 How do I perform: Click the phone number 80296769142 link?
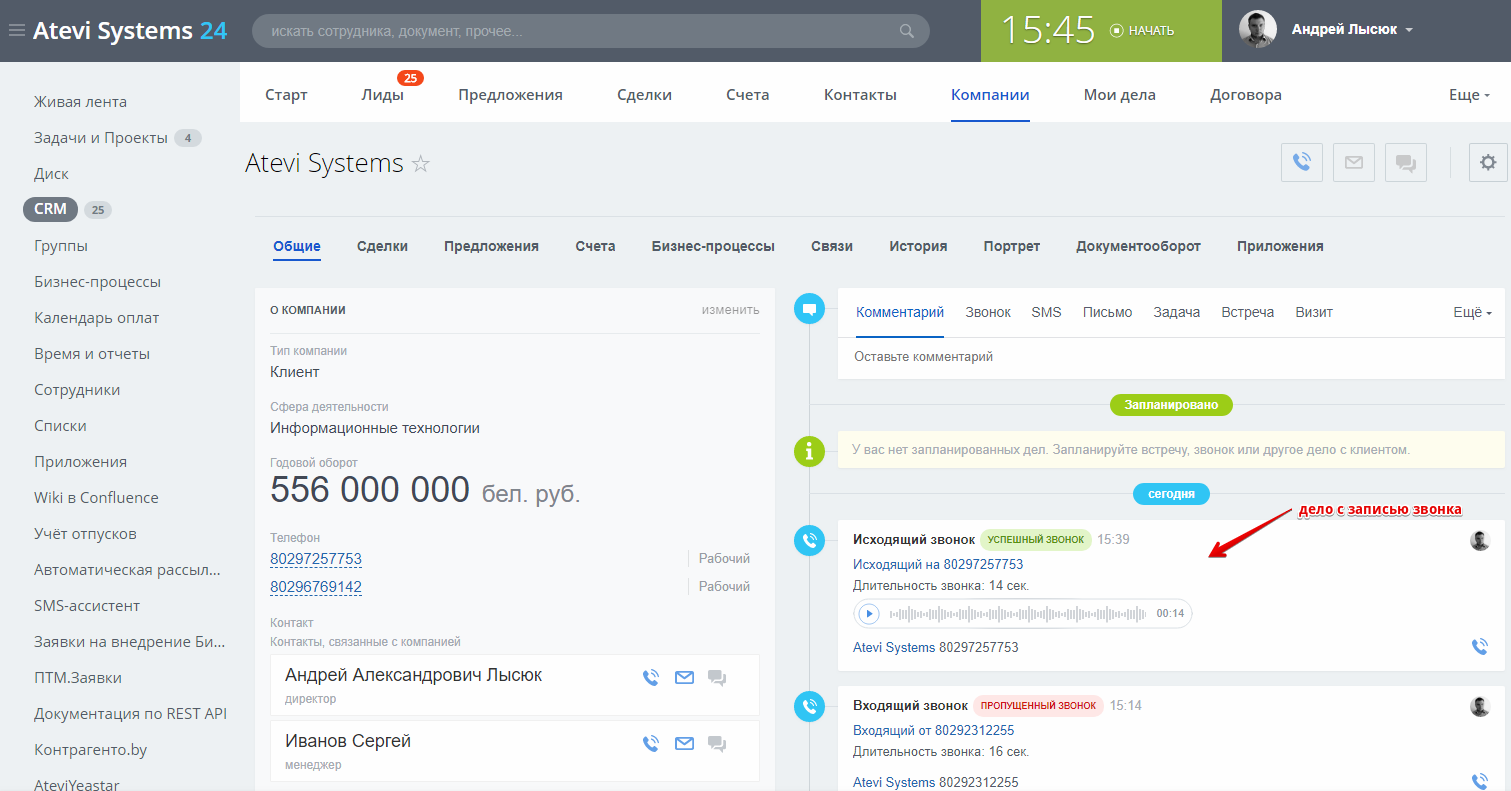tap(316, 587)
